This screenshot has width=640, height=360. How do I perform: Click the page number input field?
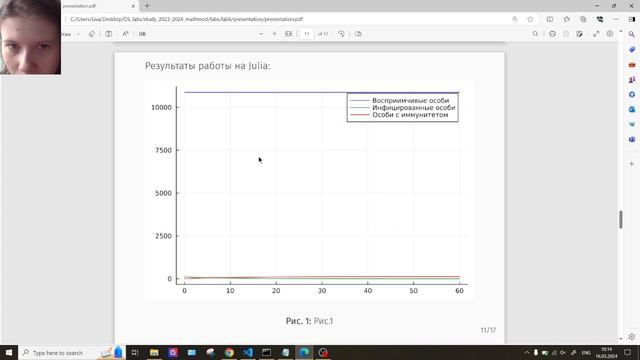tap(307, 34)
